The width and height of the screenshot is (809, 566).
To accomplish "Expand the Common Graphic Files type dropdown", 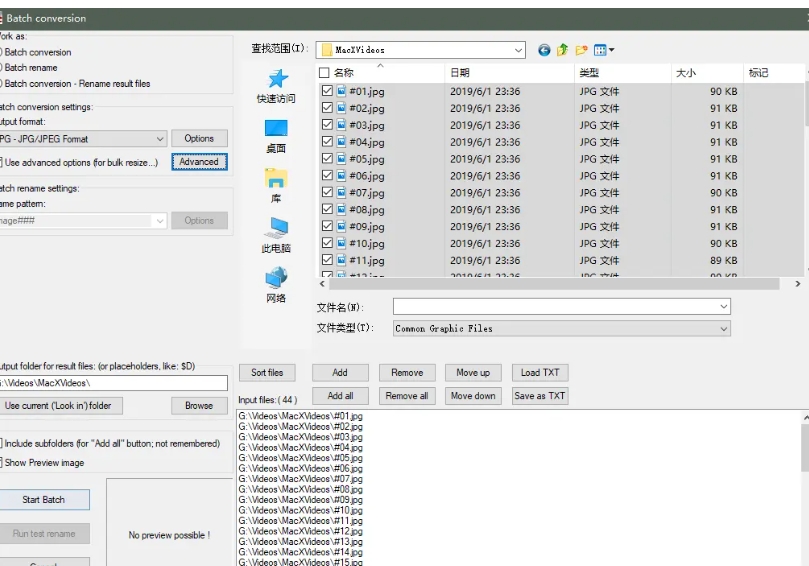I will coord(723,329).
